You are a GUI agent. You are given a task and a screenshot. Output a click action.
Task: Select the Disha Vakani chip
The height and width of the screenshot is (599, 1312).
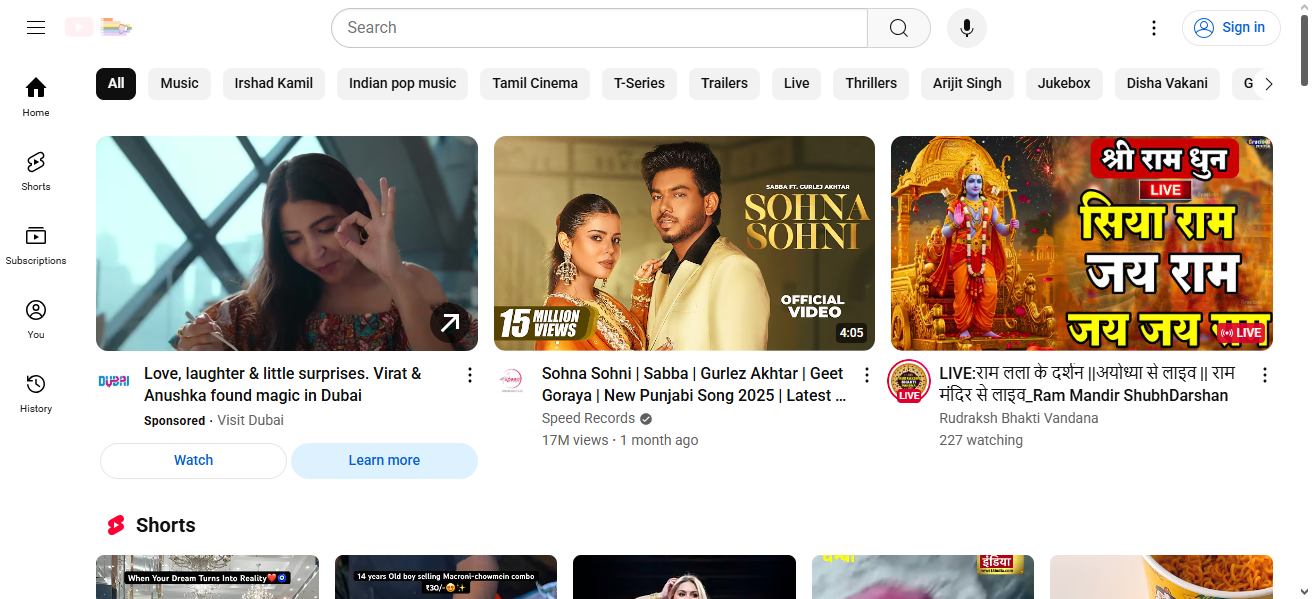coord(1167,83)
